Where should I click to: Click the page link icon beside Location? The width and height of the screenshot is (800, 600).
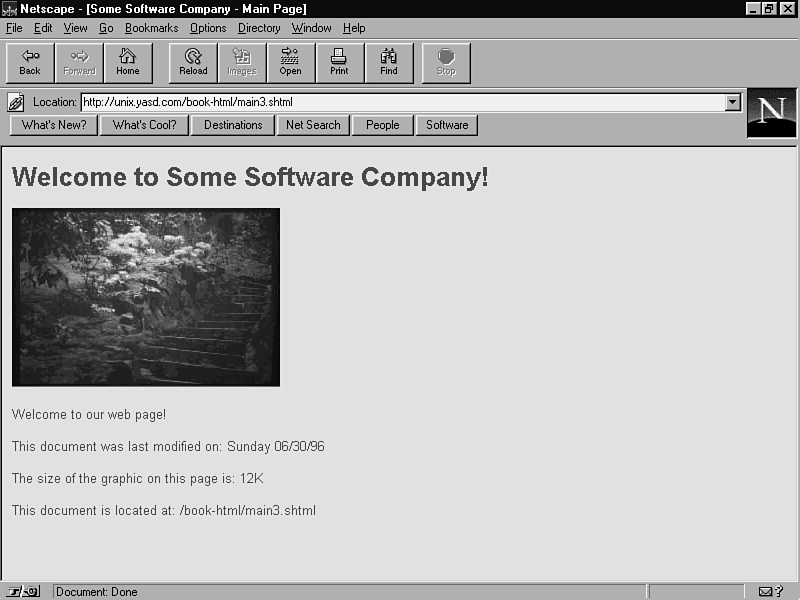(x=16, y=102)
